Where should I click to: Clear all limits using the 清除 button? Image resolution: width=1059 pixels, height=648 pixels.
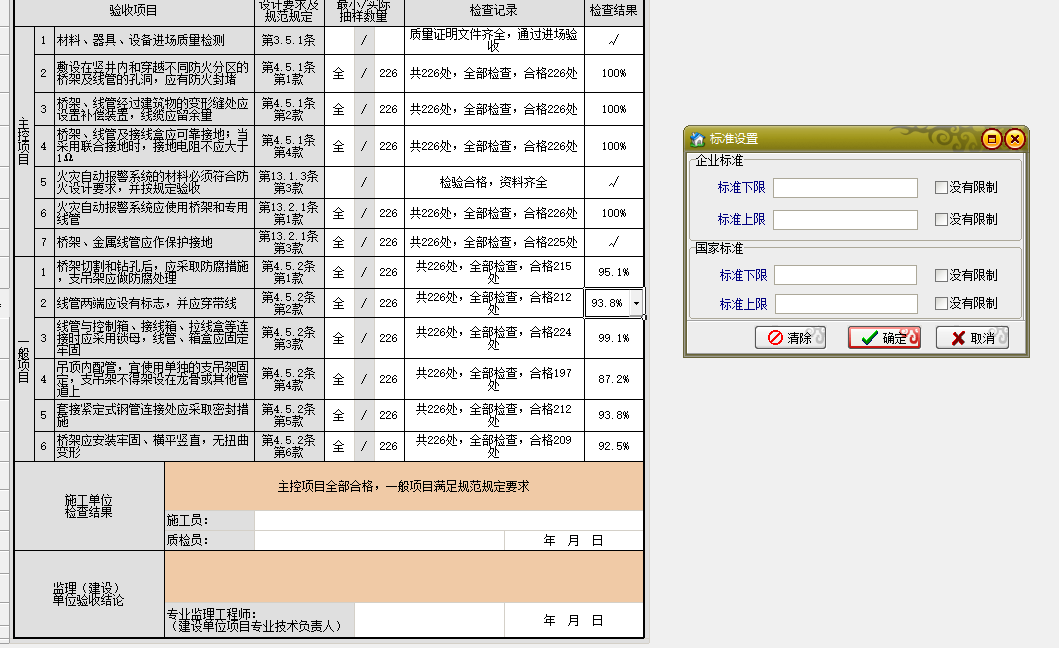791,338
